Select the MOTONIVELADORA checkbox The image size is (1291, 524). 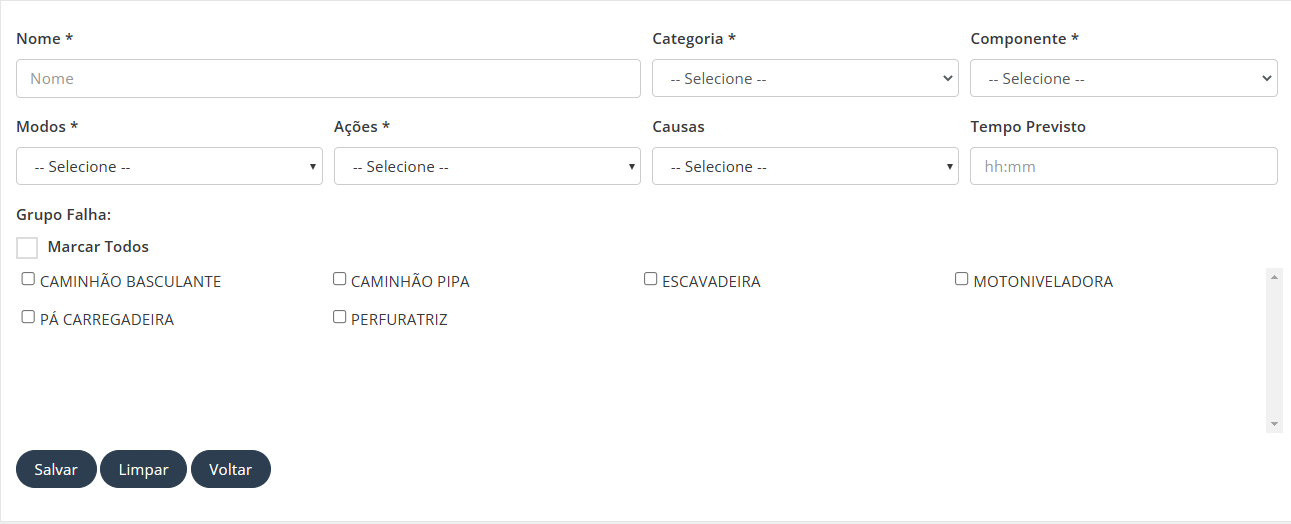pos(962,279)
